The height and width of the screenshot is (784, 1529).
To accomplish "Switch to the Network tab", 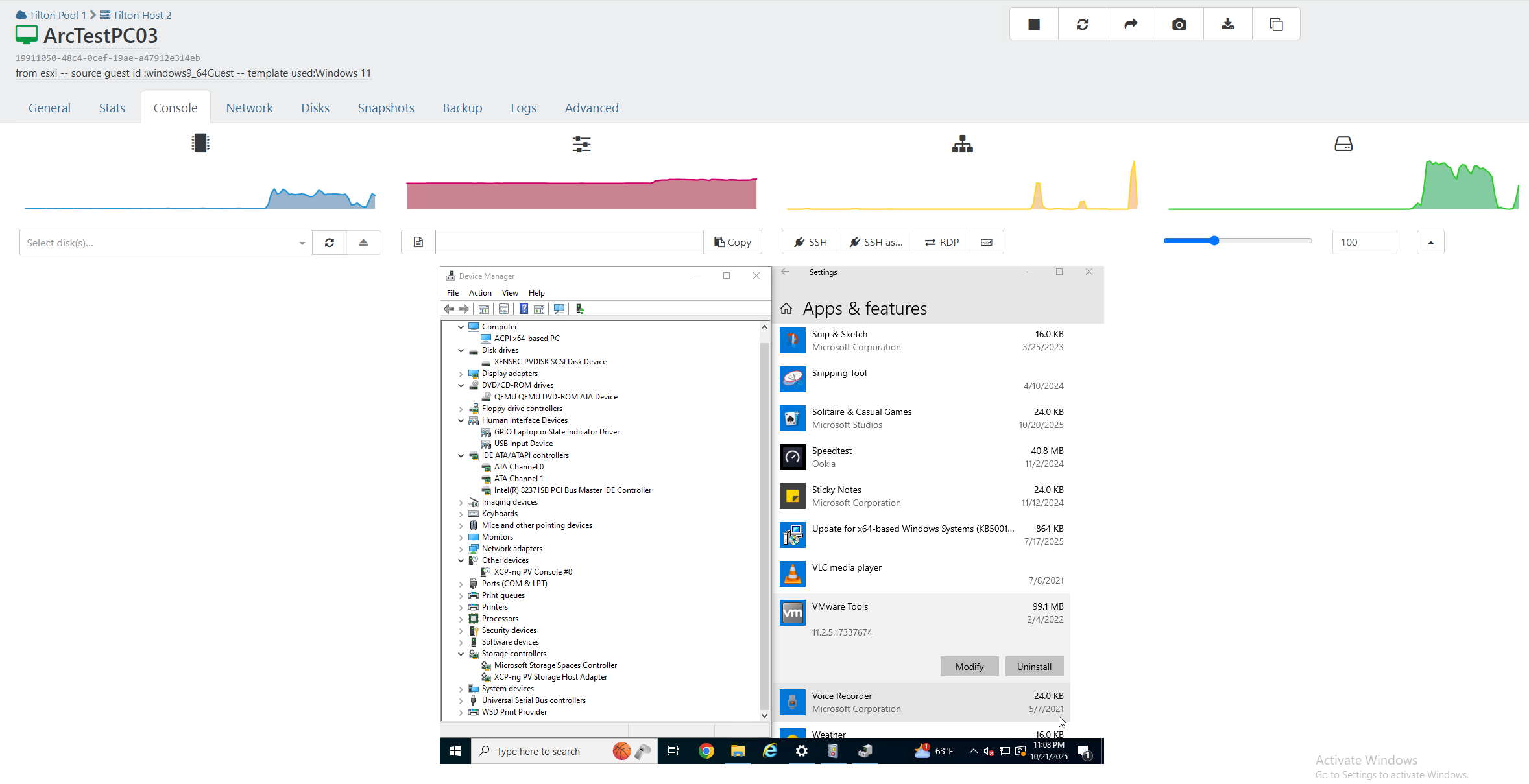I will (249, 108).
